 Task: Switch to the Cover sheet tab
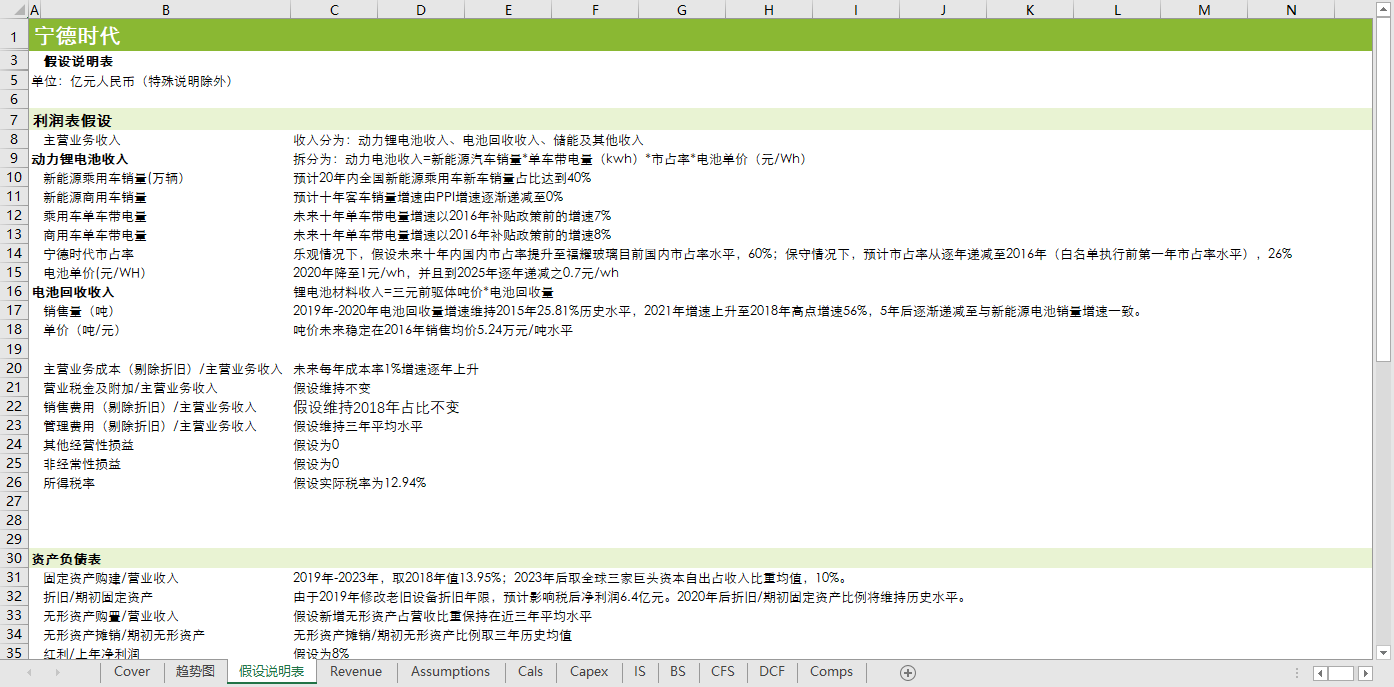(132, 672)
